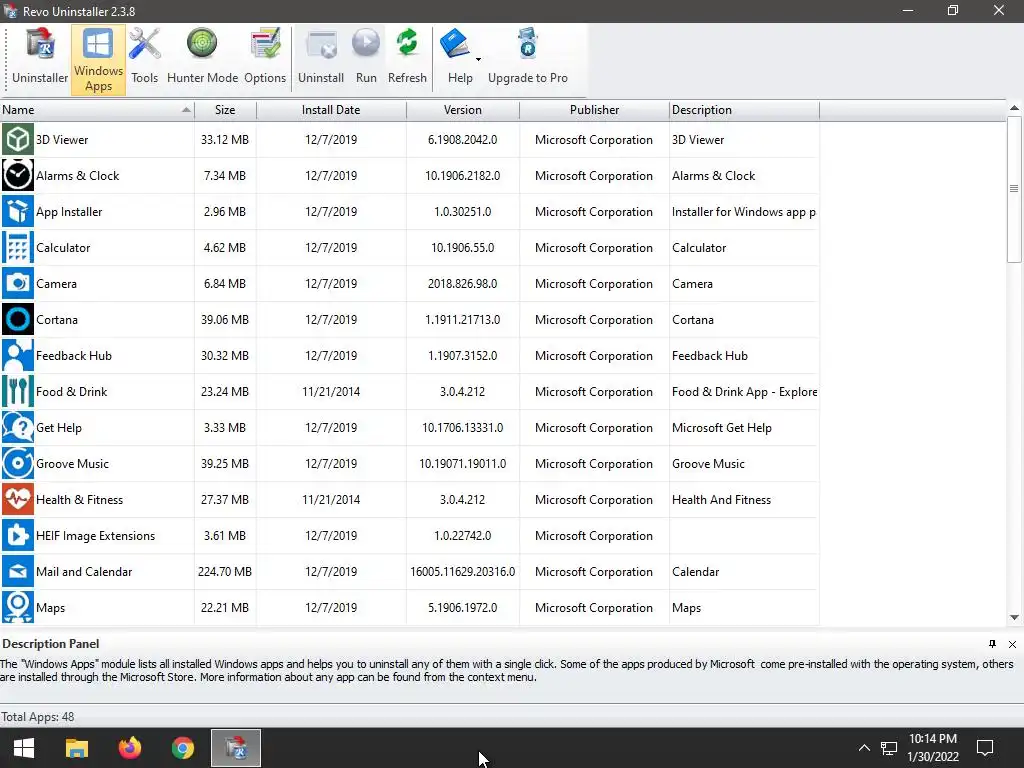The width and height of the screenshot is (1024, 768).
Task: Sort by the Description column header
Action: 744,110
